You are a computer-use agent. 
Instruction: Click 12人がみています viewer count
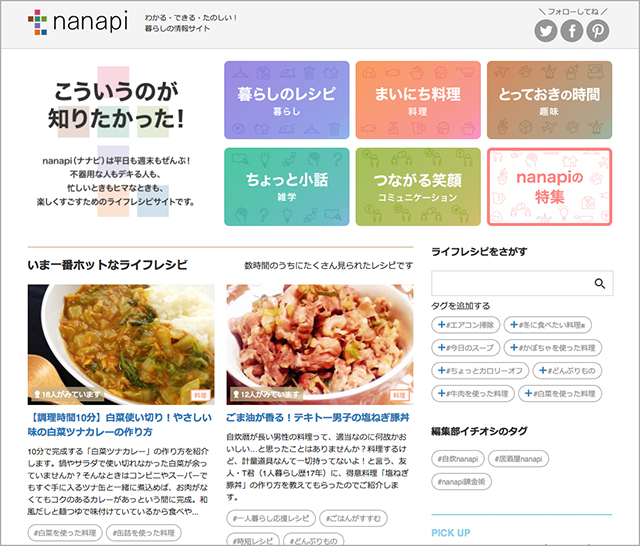pos(266,395)
